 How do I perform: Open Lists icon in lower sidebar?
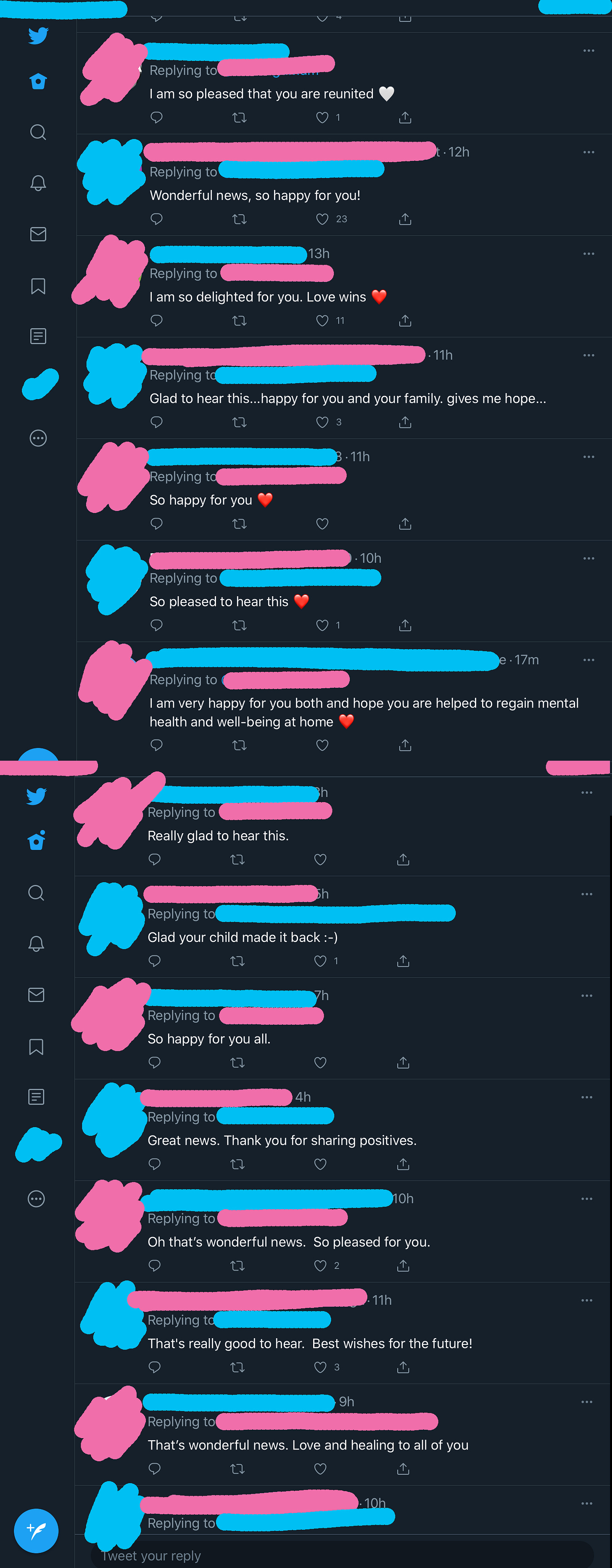pyautogui.click(x=36, y=1097)
